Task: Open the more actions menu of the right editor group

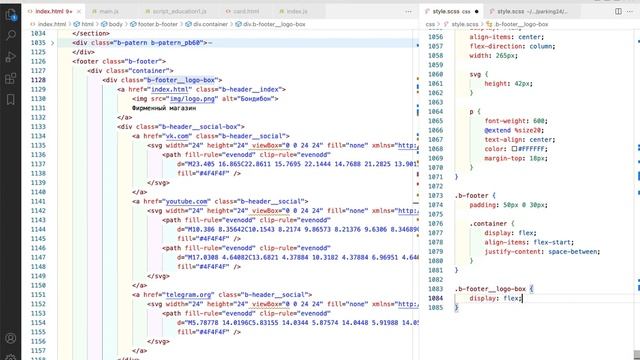Action: tap(630, 11)
